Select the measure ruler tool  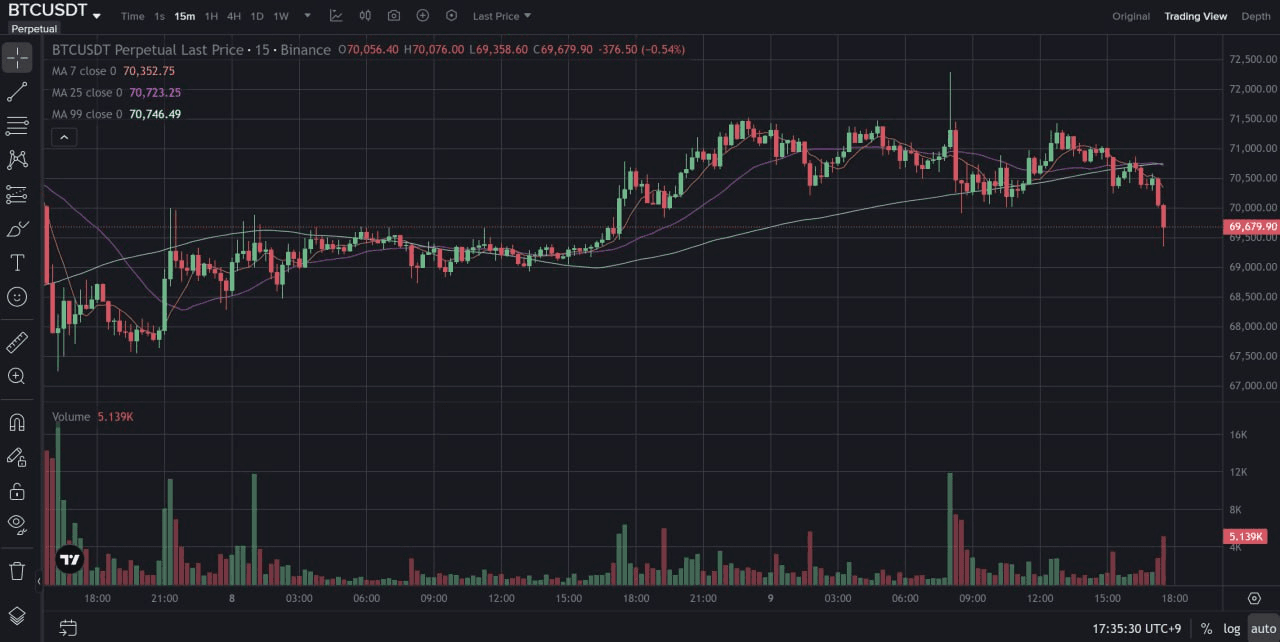tap(17, 342)
